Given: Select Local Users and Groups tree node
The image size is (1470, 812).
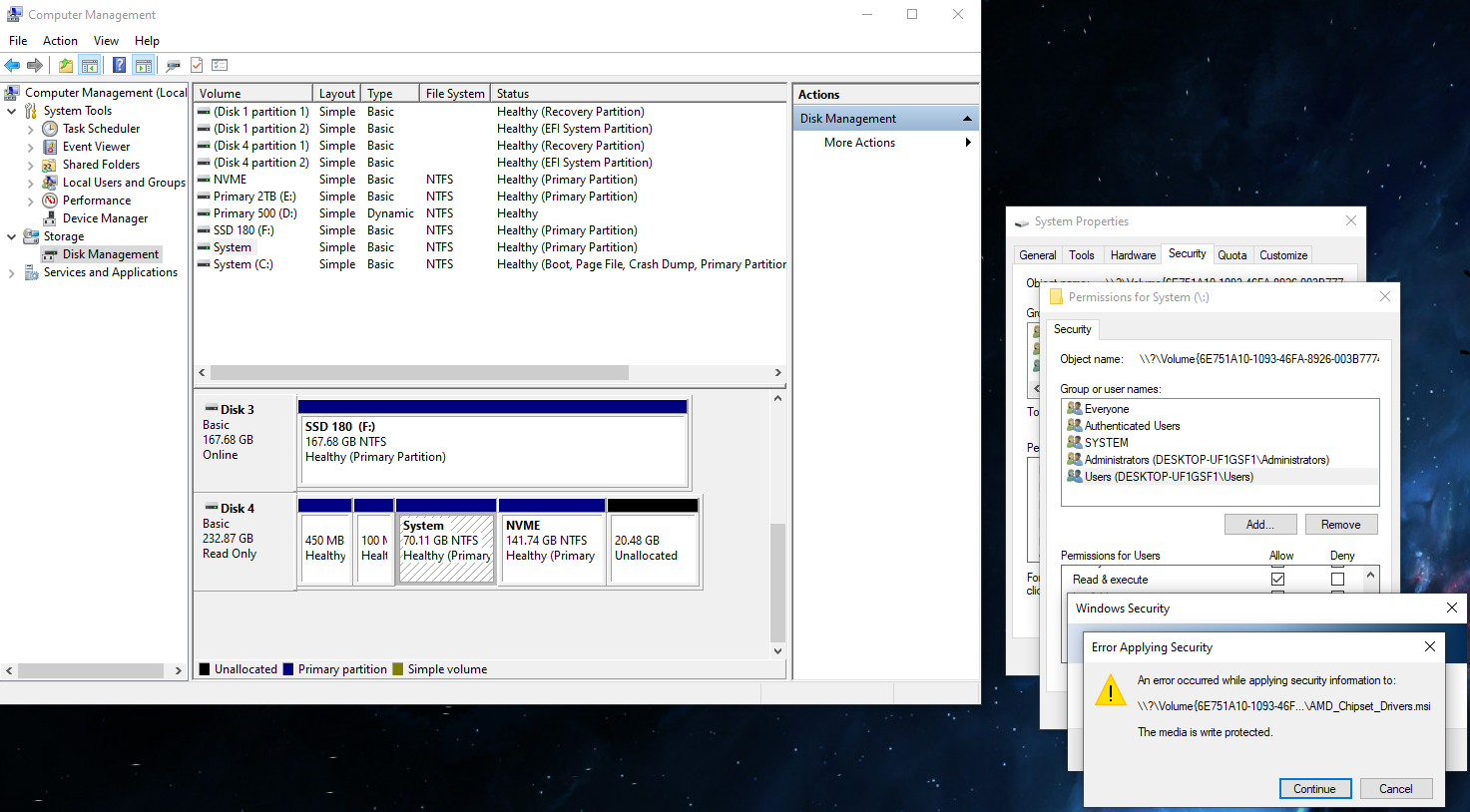Looking at the screenshot, I should coord(124,183).
